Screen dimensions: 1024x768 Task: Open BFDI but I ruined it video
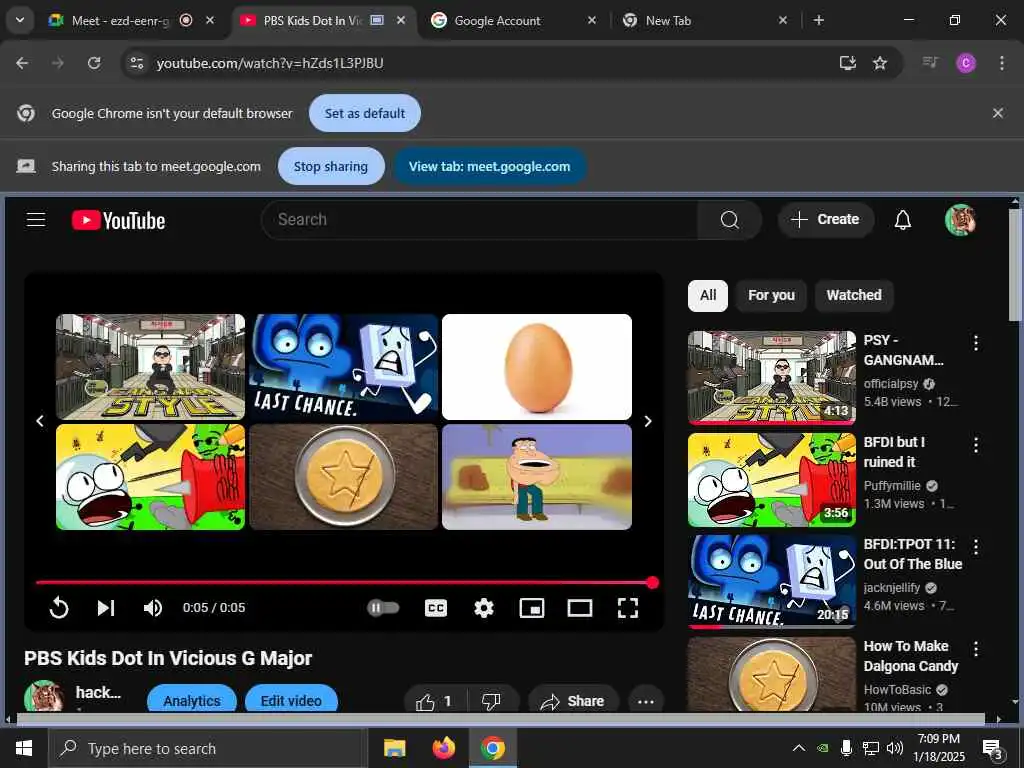772,480
